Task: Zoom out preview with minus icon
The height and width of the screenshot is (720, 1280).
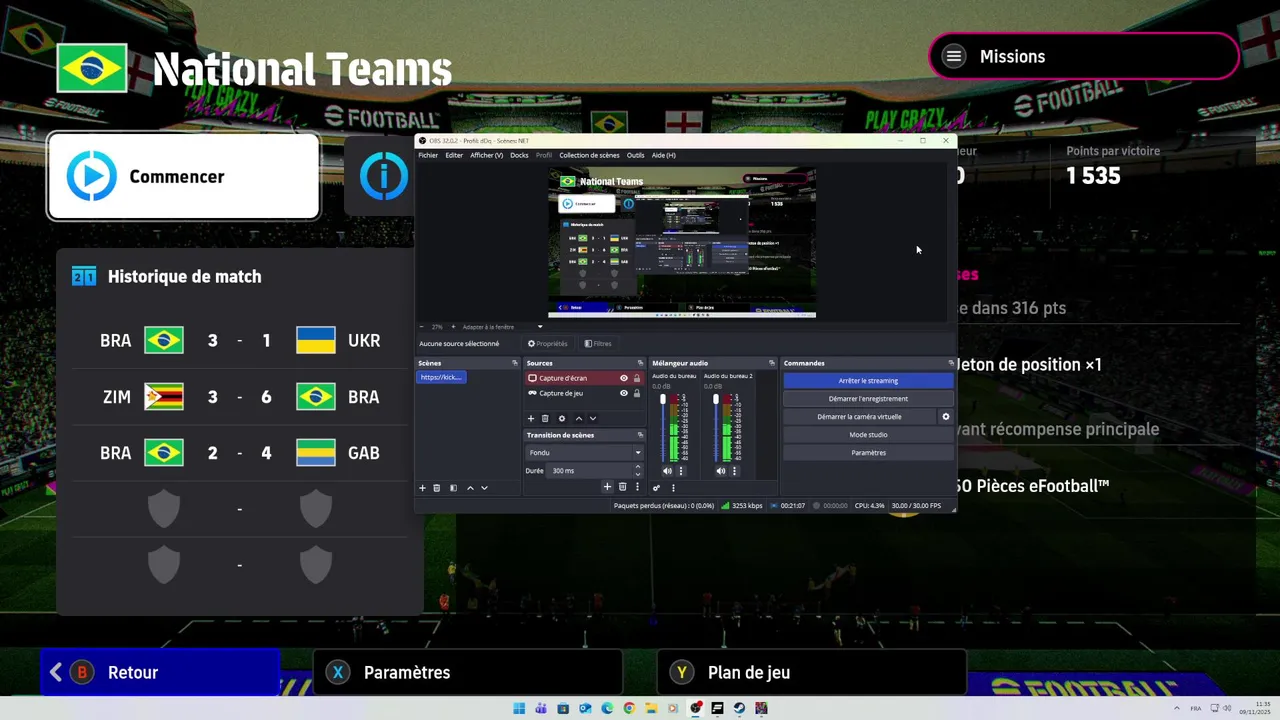Action: (422, 327)
